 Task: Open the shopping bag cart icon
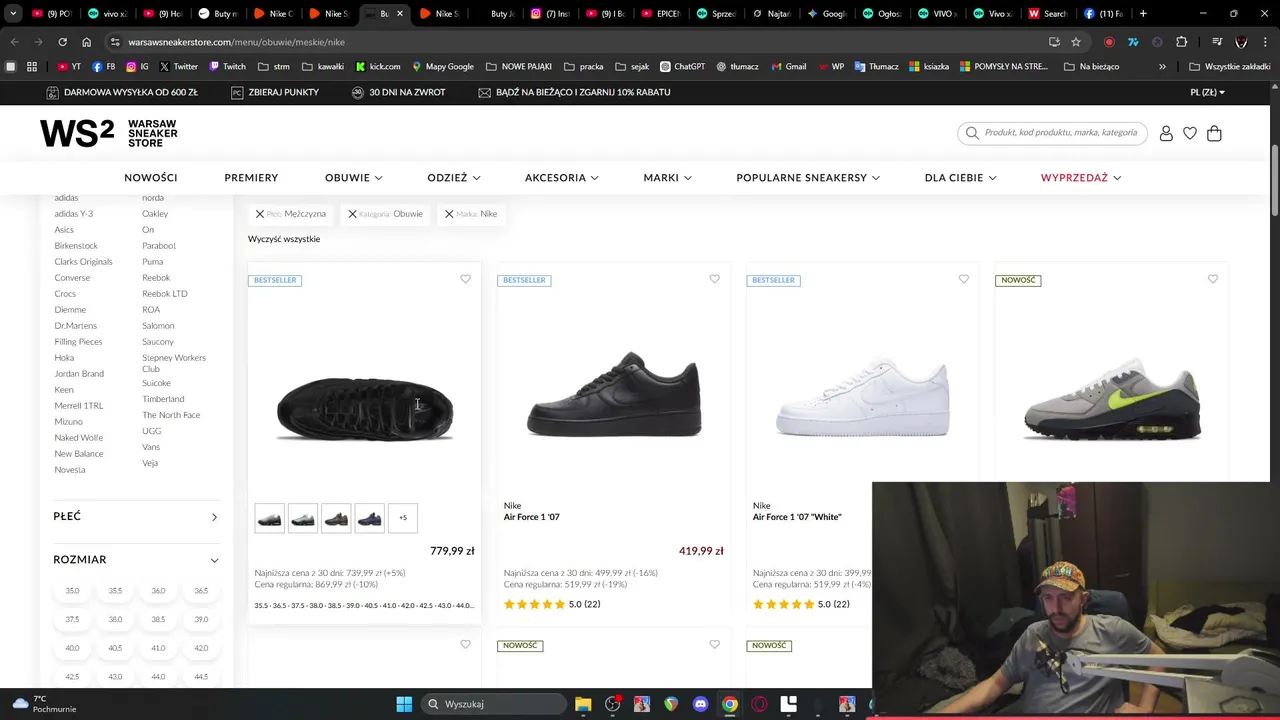[1214, 133]
